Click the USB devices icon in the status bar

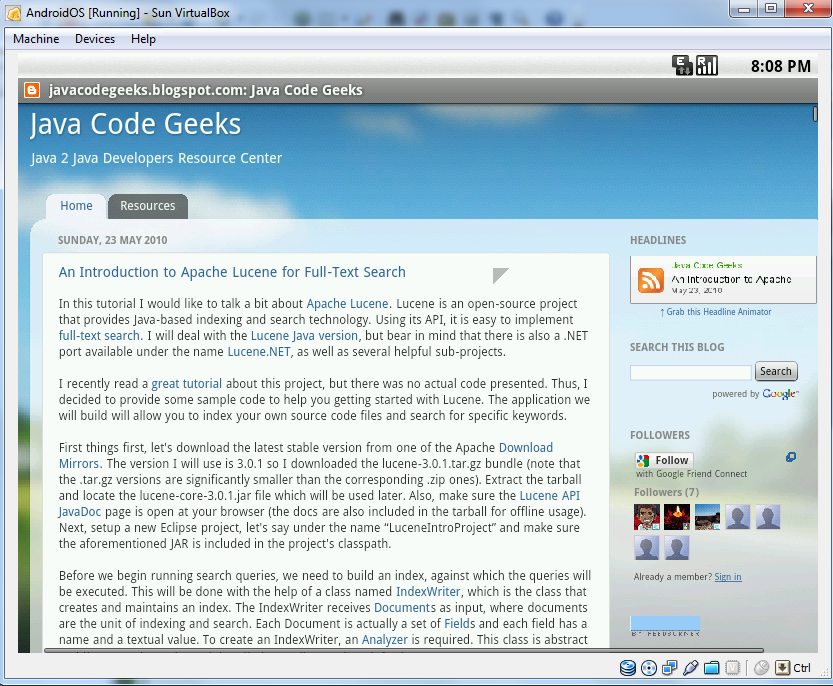tap(691, 667)
